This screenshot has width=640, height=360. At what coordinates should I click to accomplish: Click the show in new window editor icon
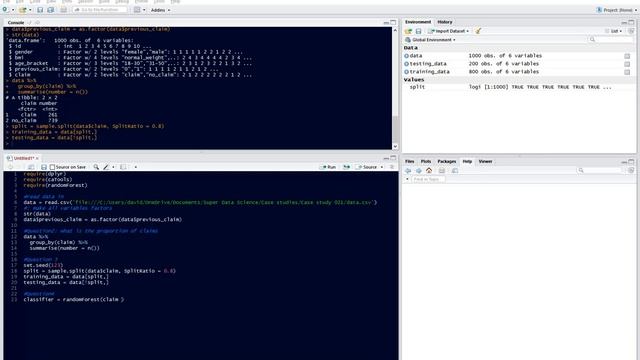tap(31, 167)
